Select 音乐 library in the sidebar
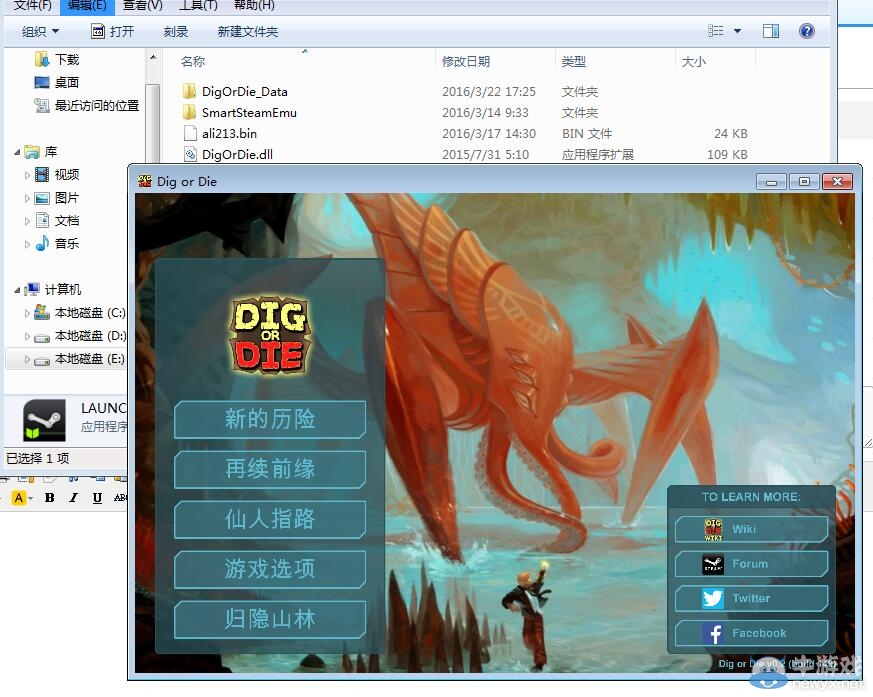 [67, 244]
